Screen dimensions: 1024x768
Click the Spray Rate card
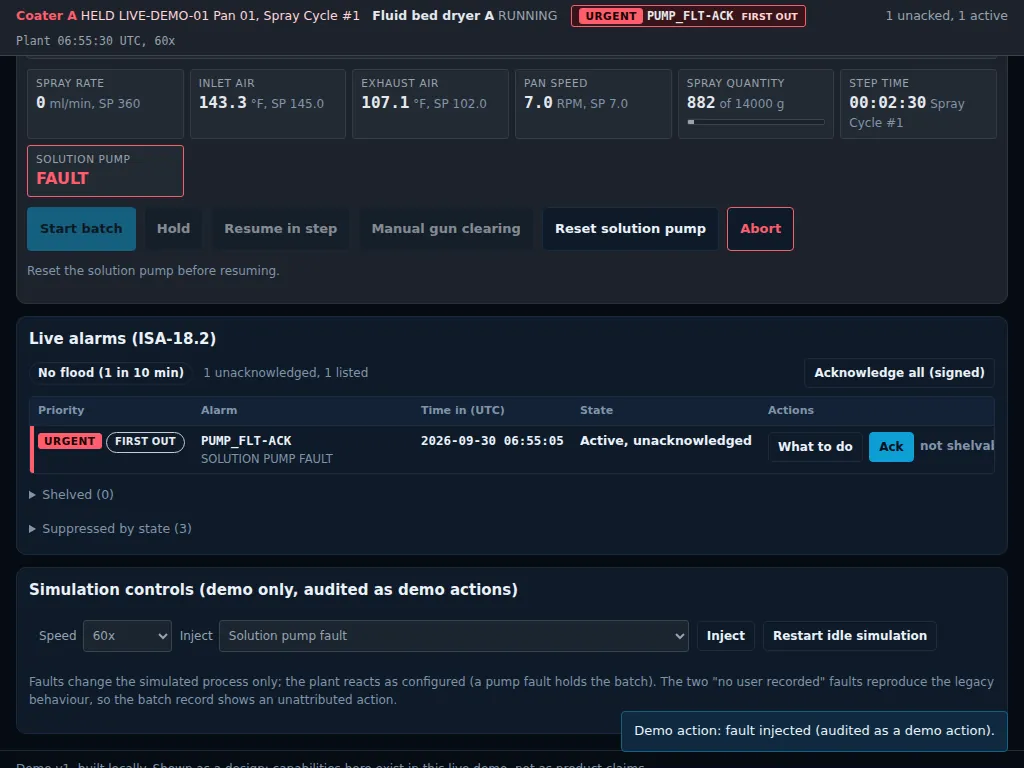[105, 104]
